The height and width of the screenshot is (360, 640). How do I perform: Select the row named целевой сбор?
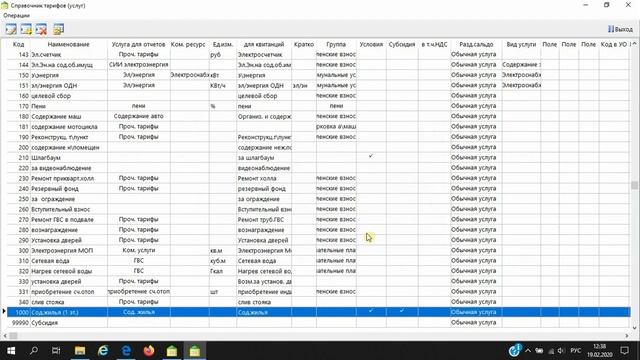coord(318,96)
